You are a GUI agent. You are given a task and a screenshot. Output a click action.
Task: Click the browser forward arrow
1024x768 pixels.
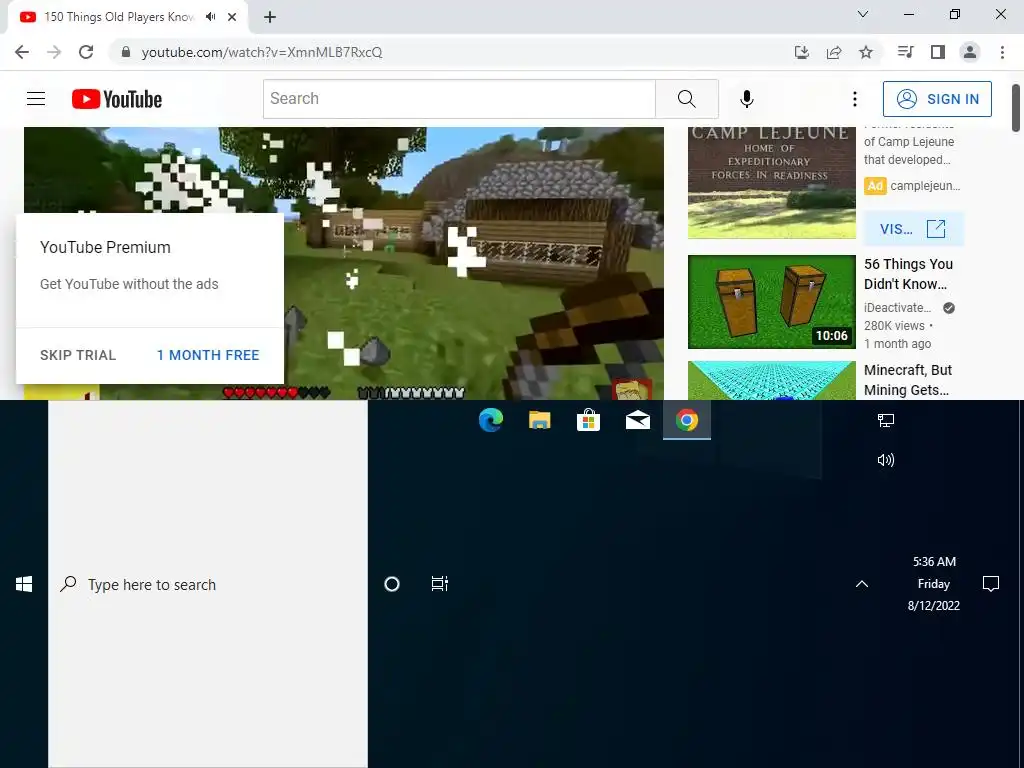point(54,52)
